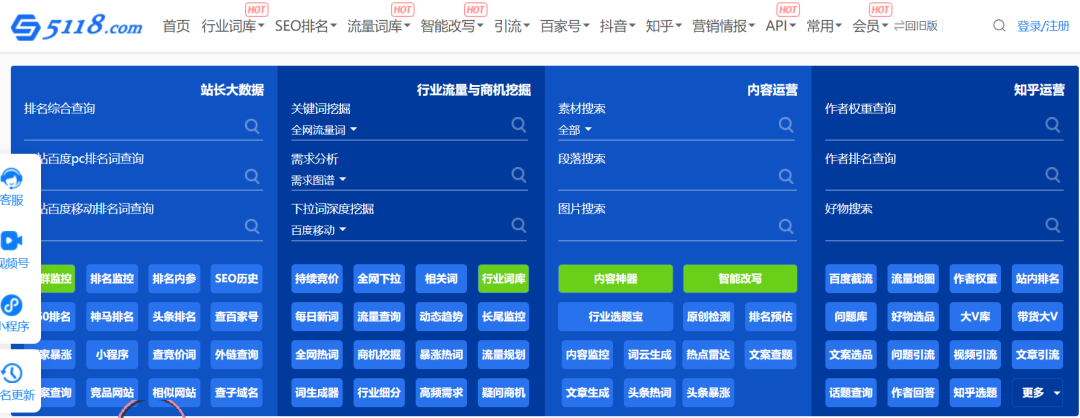Open the 排名更新 clock icon in sidebar

tap(12, 374)
